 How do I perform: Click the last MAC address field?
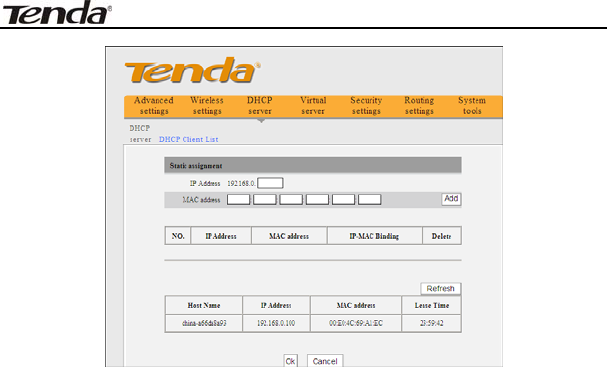click(x=369, y=199)
